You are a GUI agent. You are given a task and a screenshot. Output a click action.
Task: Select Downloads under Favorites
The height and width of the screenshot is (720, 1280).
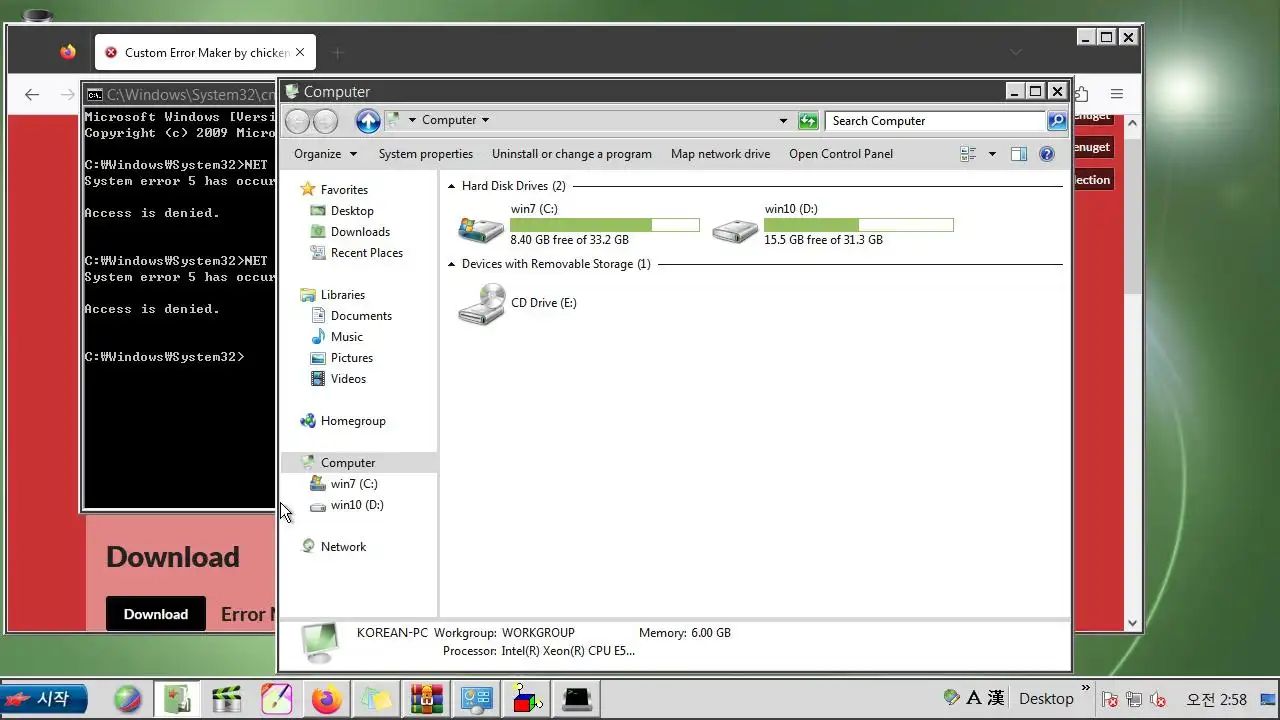click(360, 232)
